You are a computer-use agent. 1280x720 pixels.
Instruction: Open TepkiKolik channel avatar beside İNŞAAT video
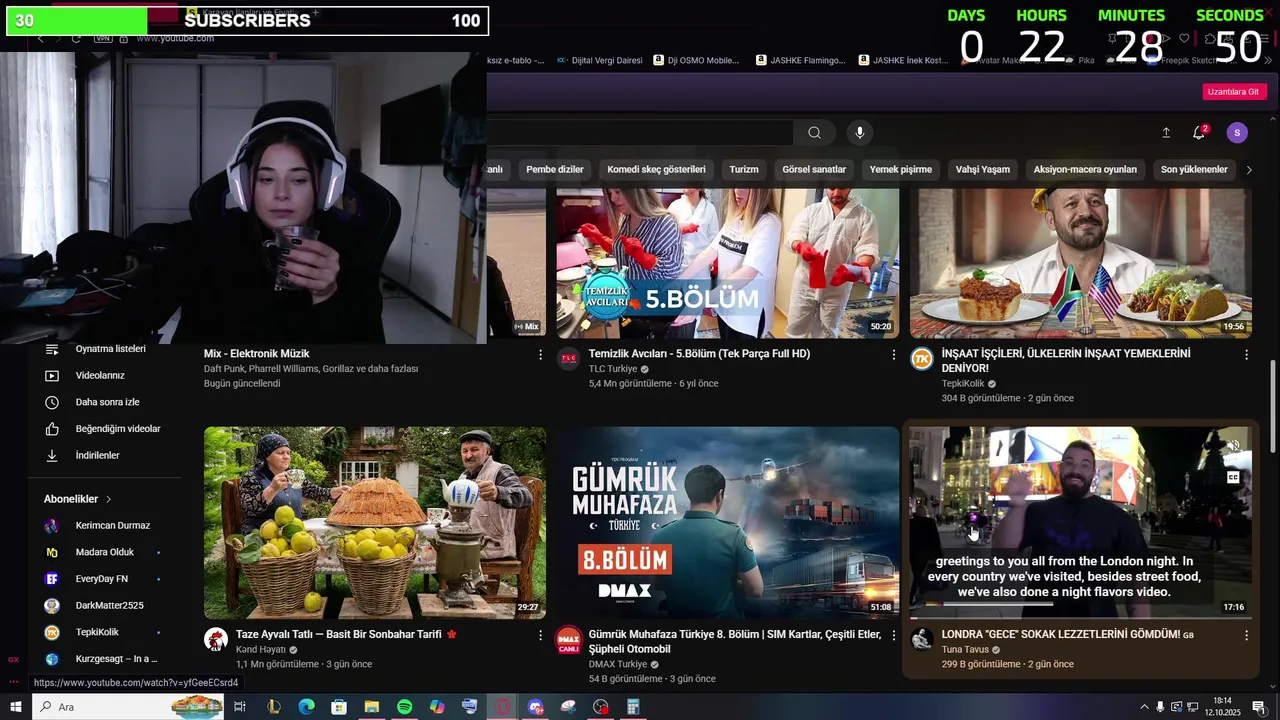pos(921,358)
